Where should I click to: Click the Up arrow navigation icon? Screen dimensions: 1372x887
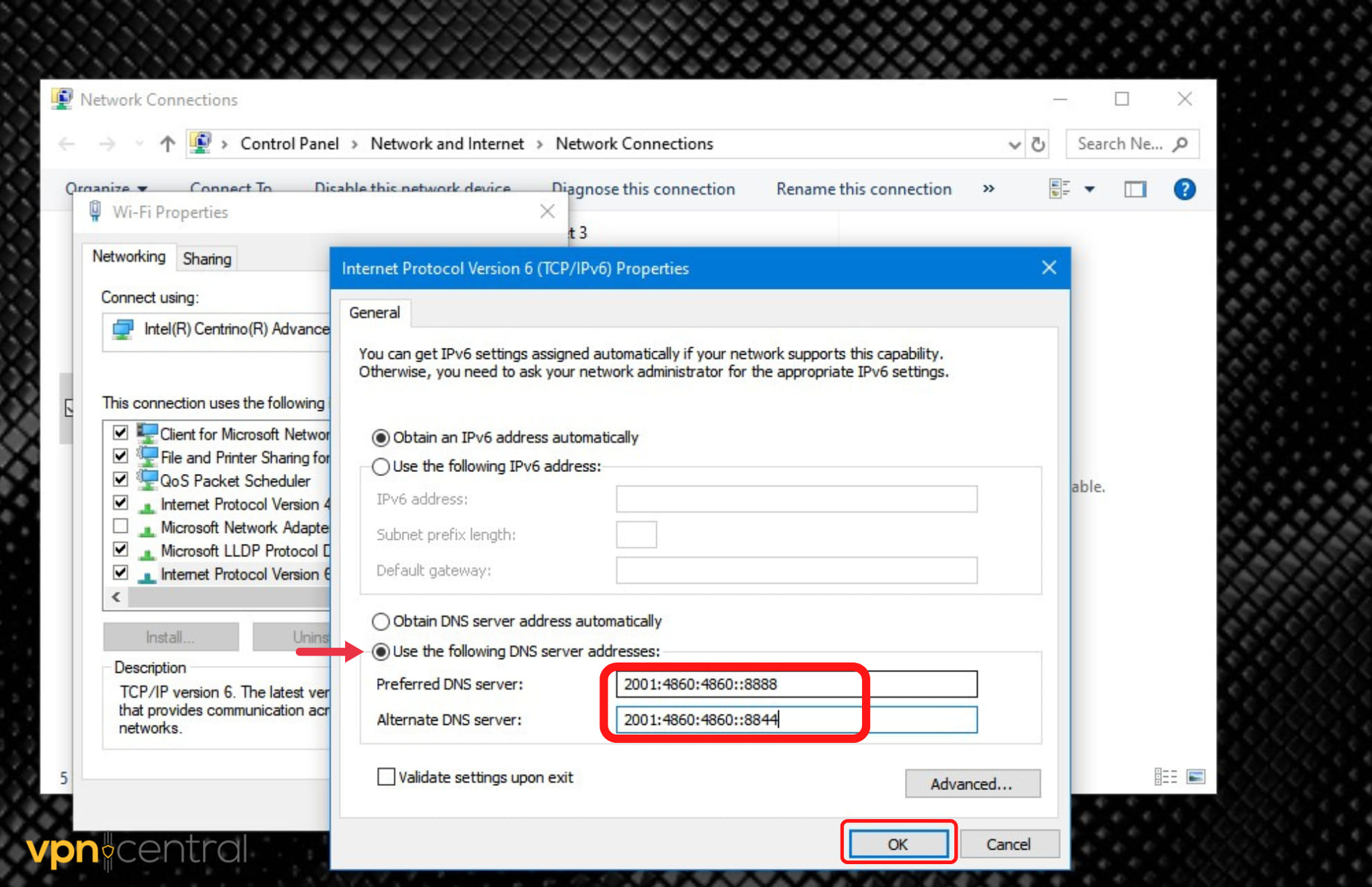(167, 144)
